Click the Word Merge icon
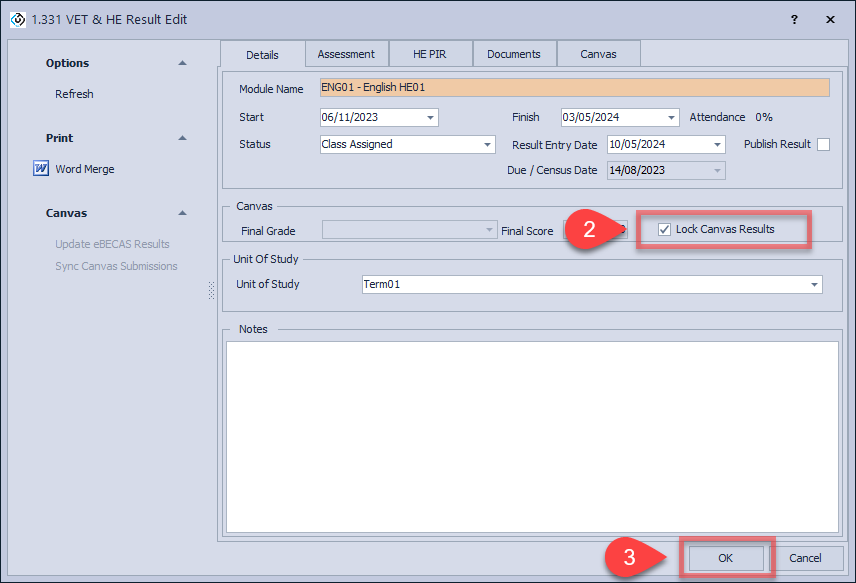The height and width of the screenshot is (583, 856). 41,169
